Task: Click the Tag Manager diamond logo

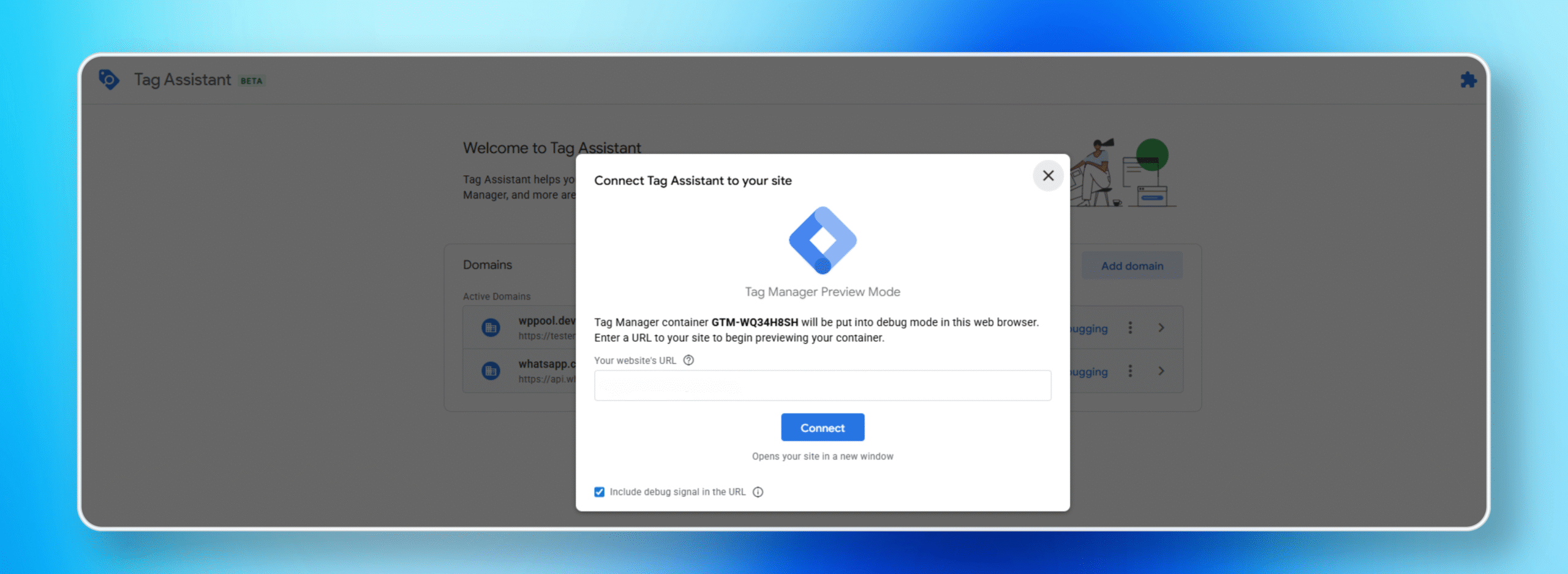Action: pos(823,240)
